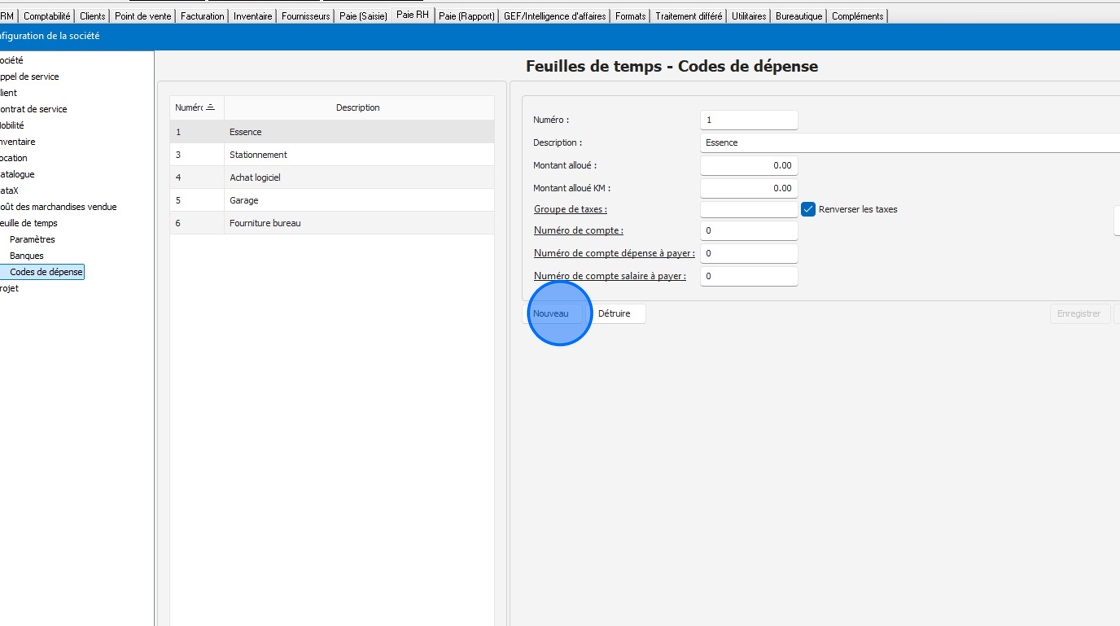Open the GEF/Intelligence d'affaires tab
This screenshot has height=626, width=1120.
554,16
